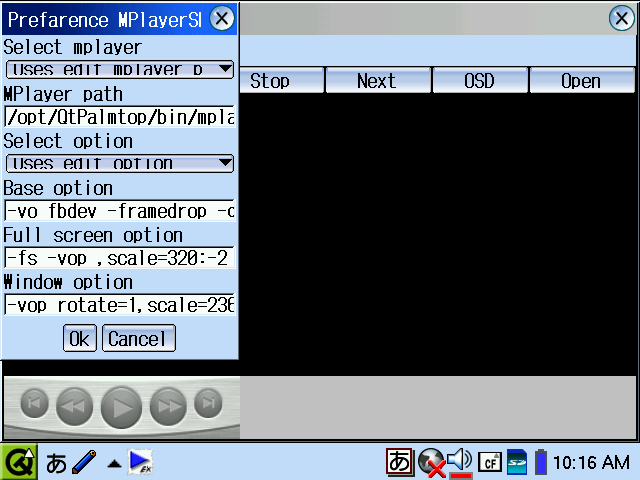Image resolution: width=640 pixels, height=480 pixels.
Task: Click the Full screen option field
Action: click(120, 258)
